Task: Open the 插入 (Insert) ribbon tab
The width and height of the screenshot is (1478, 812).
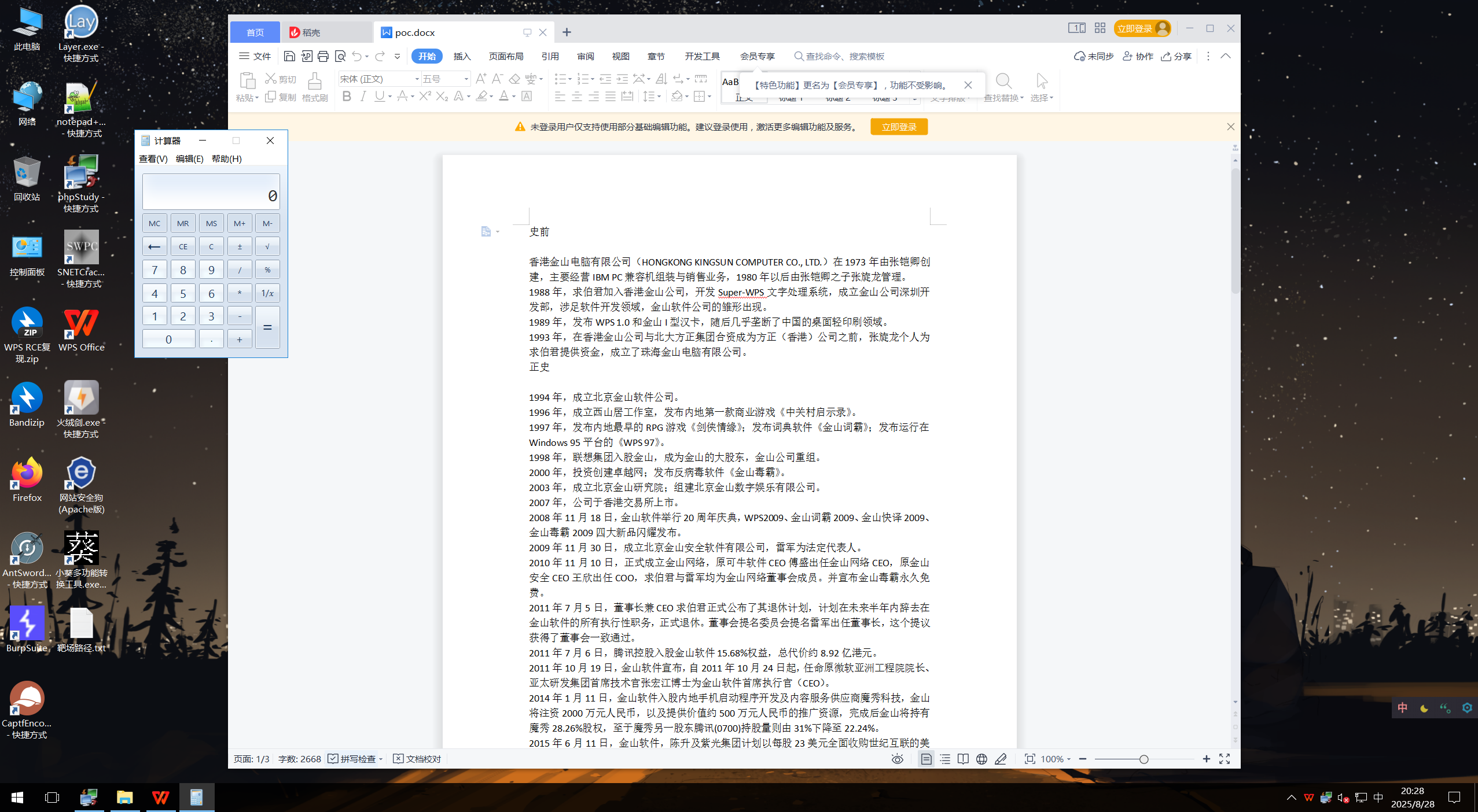Action: click(462, 56)
